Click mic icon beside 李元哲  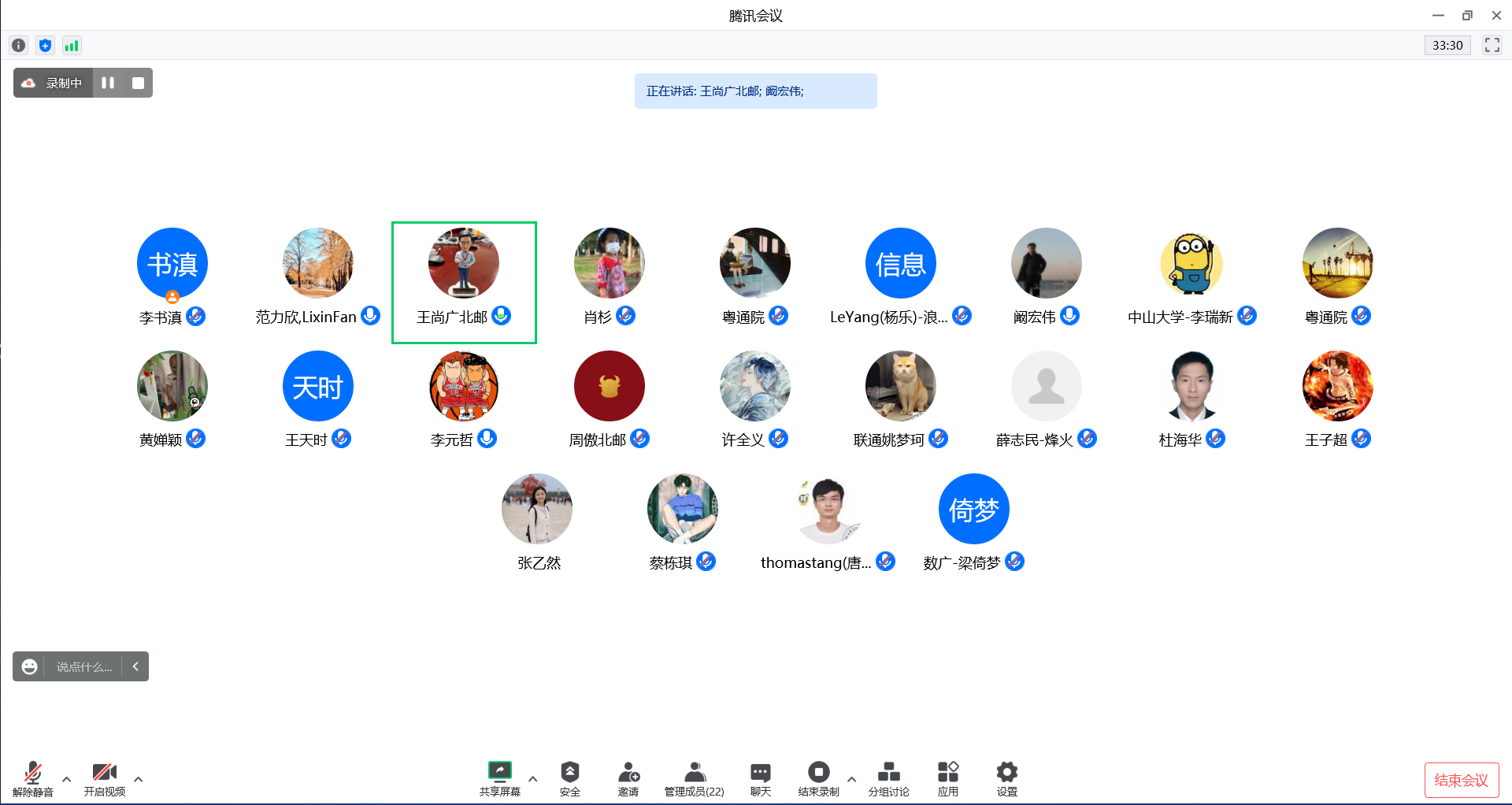(487, 438)
